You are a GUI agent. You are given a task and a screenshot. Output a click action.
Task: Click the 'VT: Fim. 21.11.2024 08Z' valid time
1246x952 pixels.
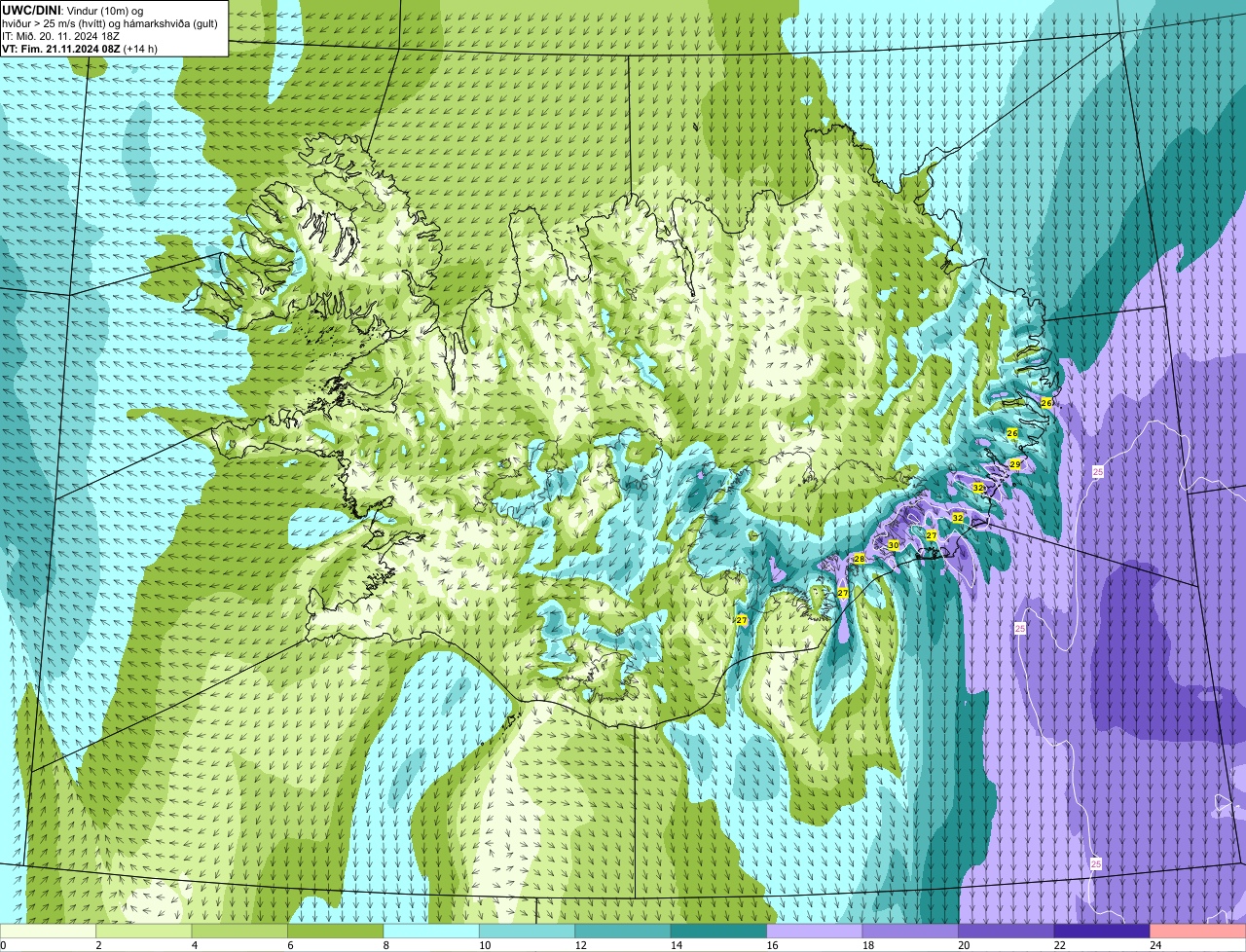(x=60, y=49)
